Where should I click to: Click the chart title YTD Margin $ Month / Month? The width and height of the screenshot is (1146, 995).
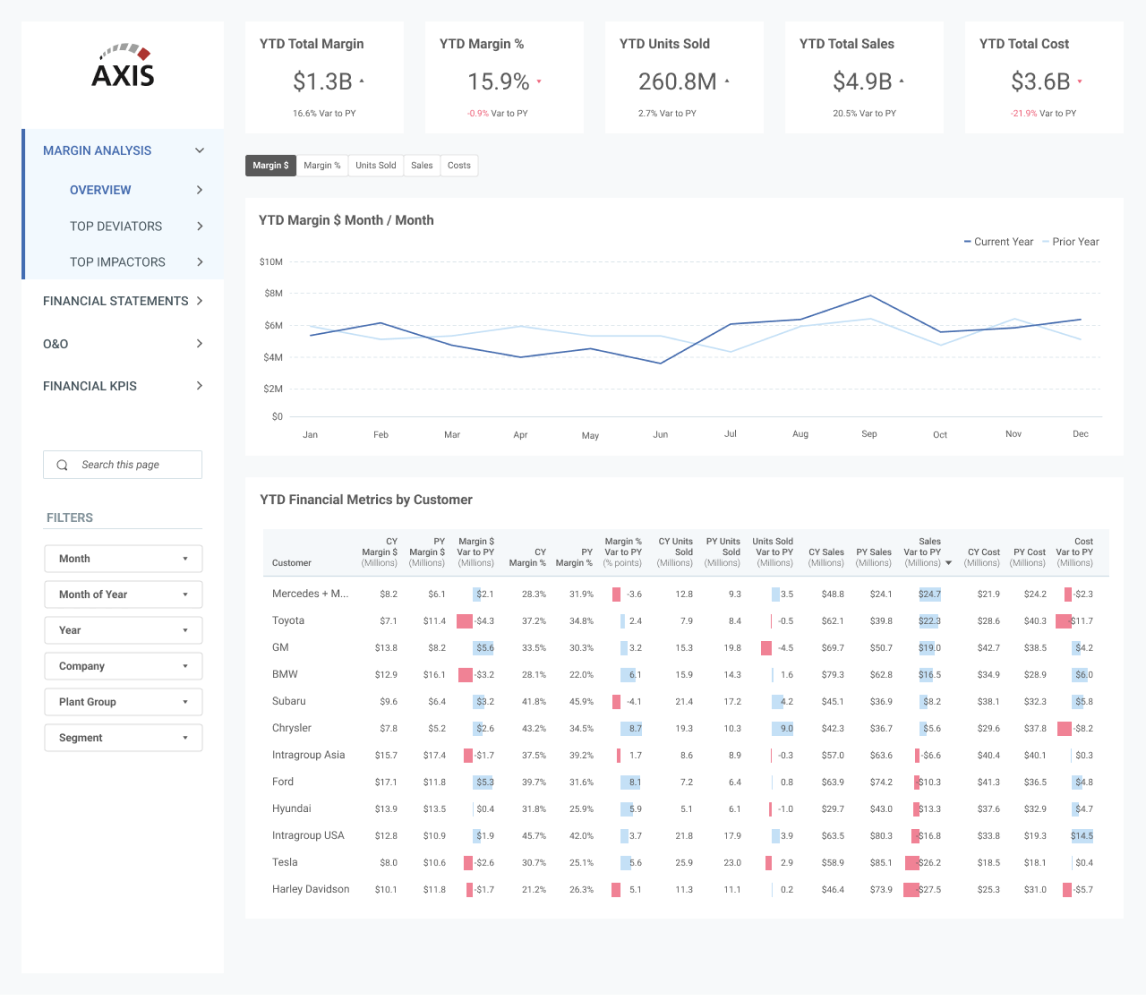pos(346,220)
